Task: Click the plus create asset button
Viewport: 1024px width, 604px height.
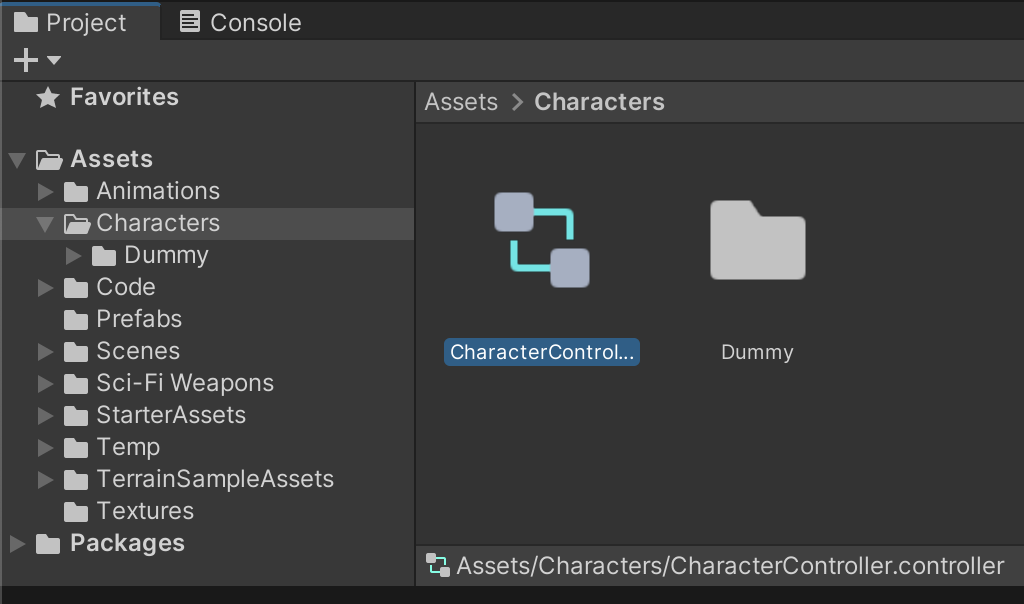Action: pos(25,61)
